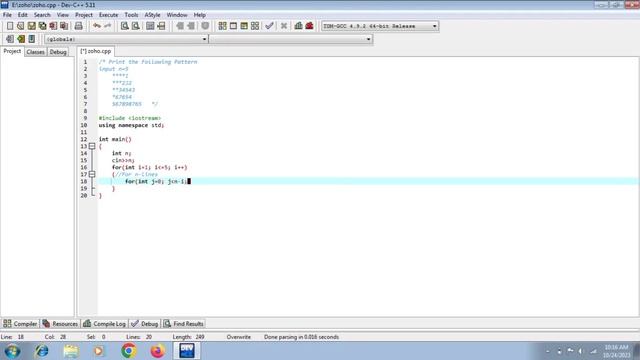The height and width of the screenshot is (360, 640).
Task: Click the green Toggle bookmark icon
Action: coord(21,39)
